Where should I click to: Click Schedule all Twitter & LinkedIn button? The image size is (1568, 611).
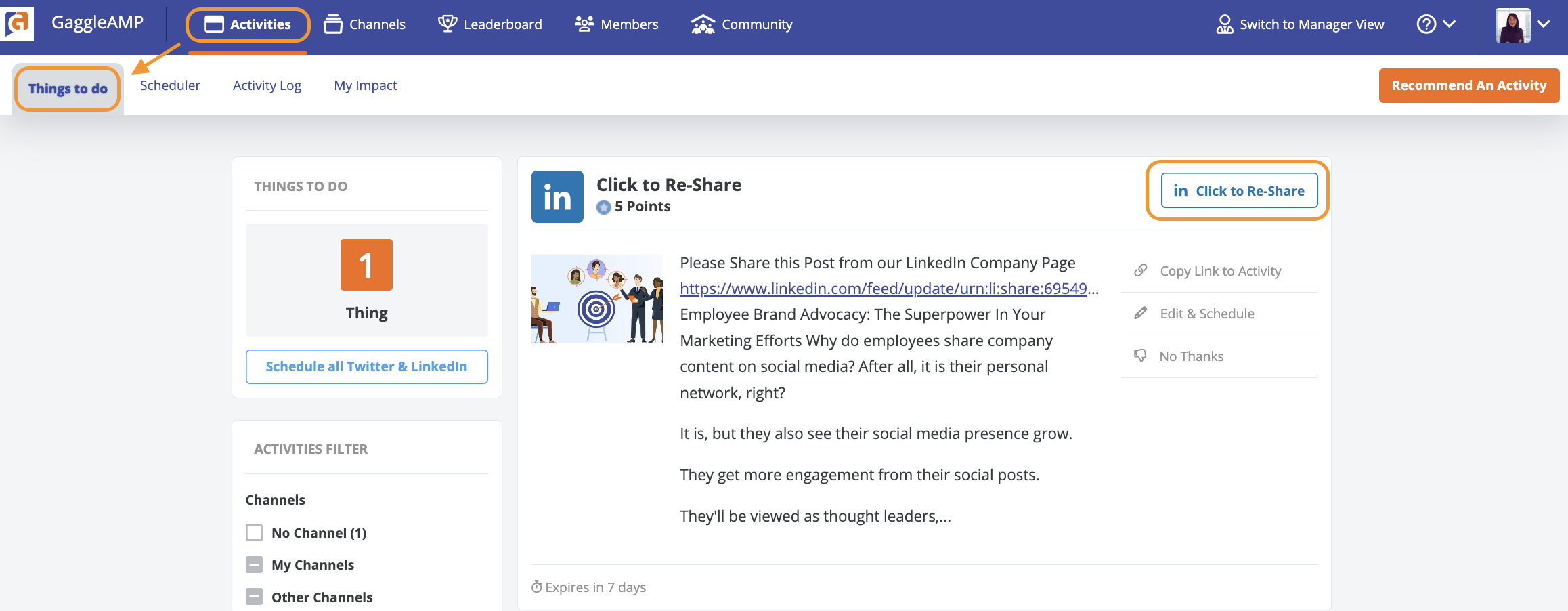366,366
